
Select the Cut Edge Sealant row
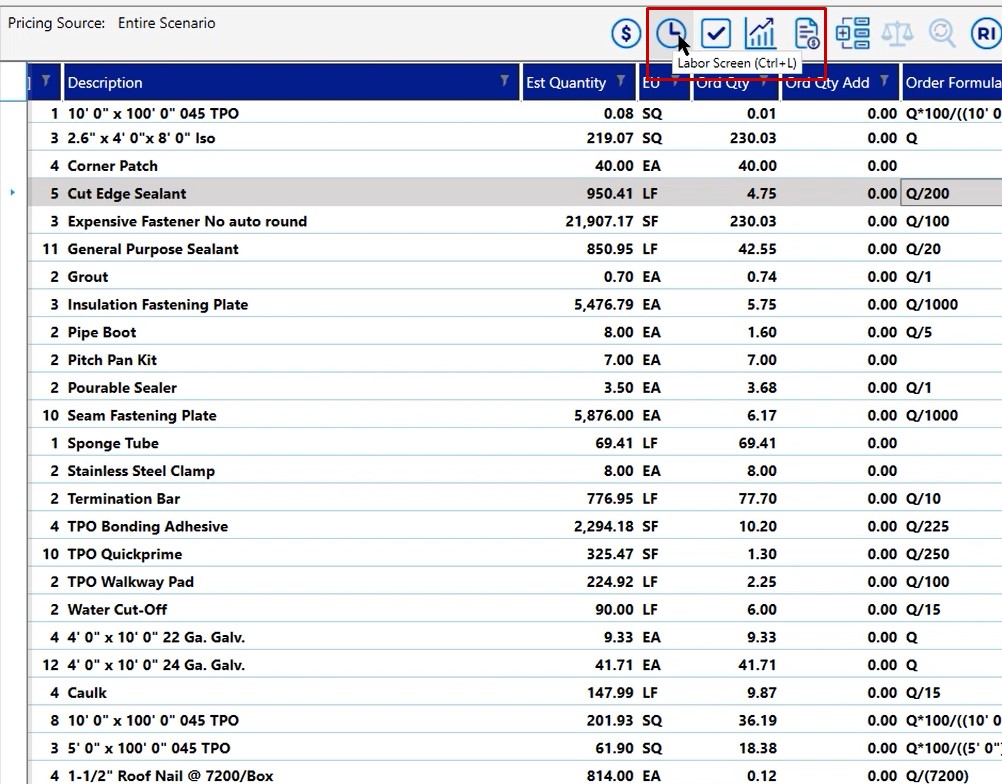click(127, 194)
